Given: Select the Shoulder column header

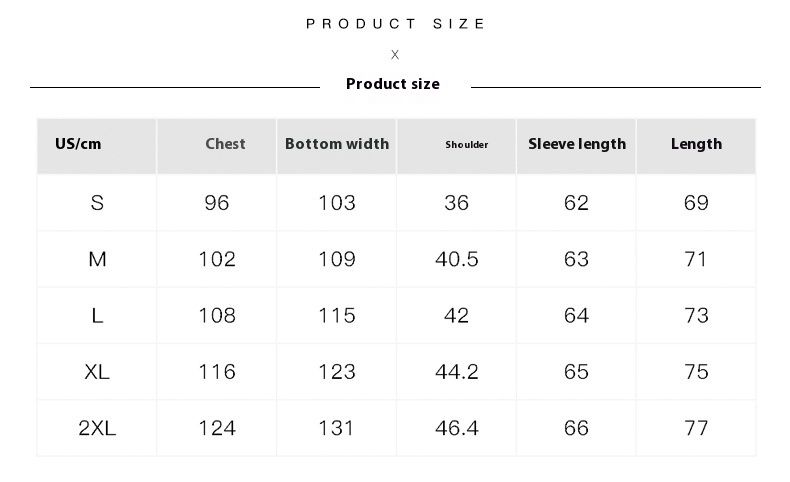Looking at the screenshot, I should (x=467, y=145).
